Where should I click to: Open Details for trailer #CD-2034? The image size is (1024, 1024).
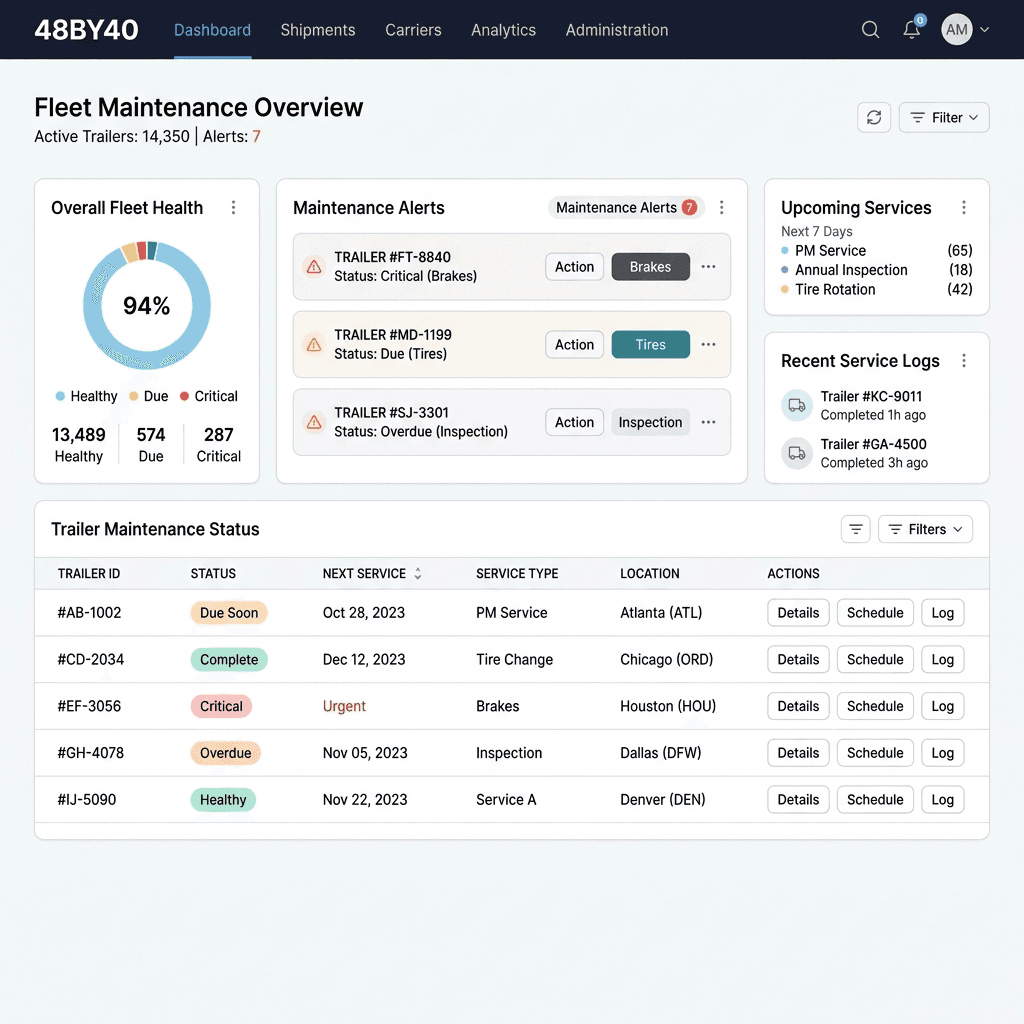tap(798, 659)
